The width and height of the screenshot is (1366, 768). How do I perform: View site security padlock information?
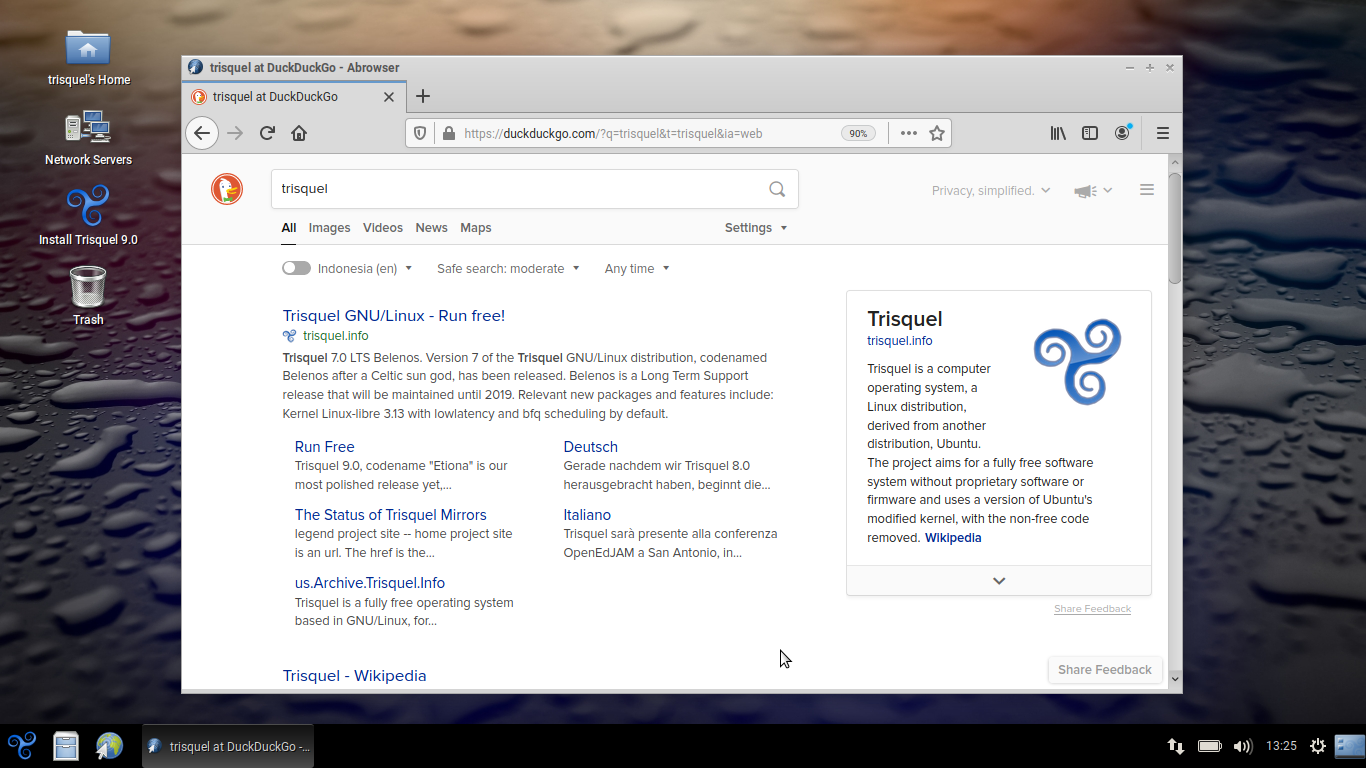click(448, 133)
